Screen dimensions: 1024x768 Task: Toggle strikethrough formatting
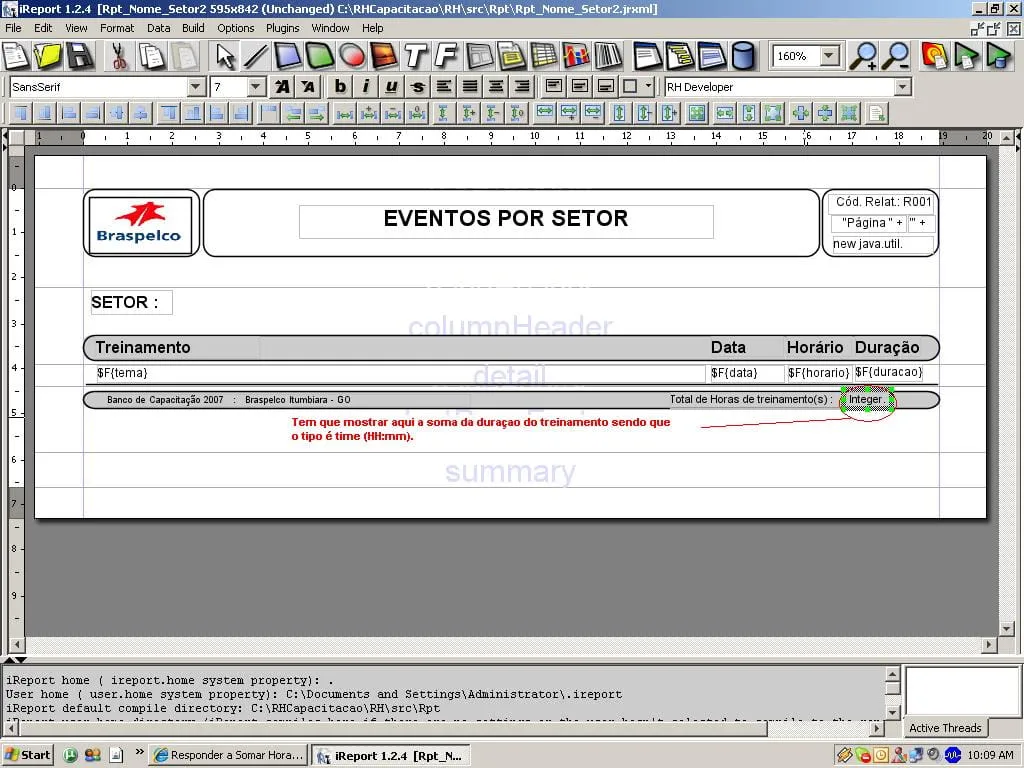[417, 86]
